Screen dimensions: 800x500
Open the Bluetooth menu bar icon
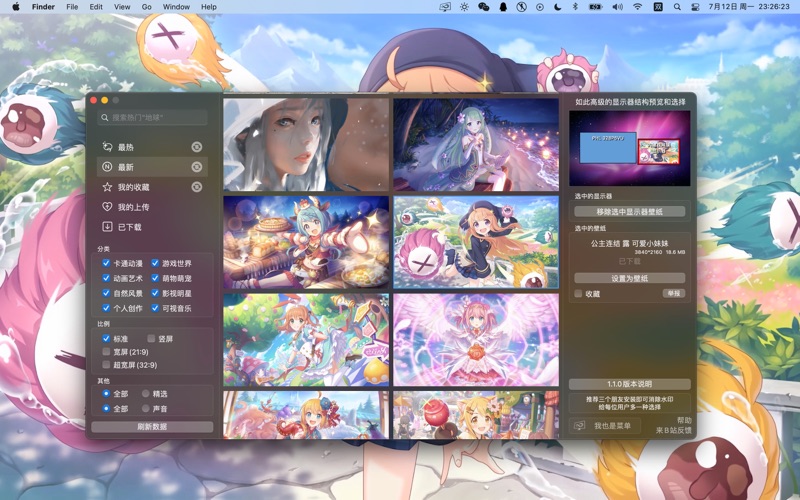(x=574, y=7)
